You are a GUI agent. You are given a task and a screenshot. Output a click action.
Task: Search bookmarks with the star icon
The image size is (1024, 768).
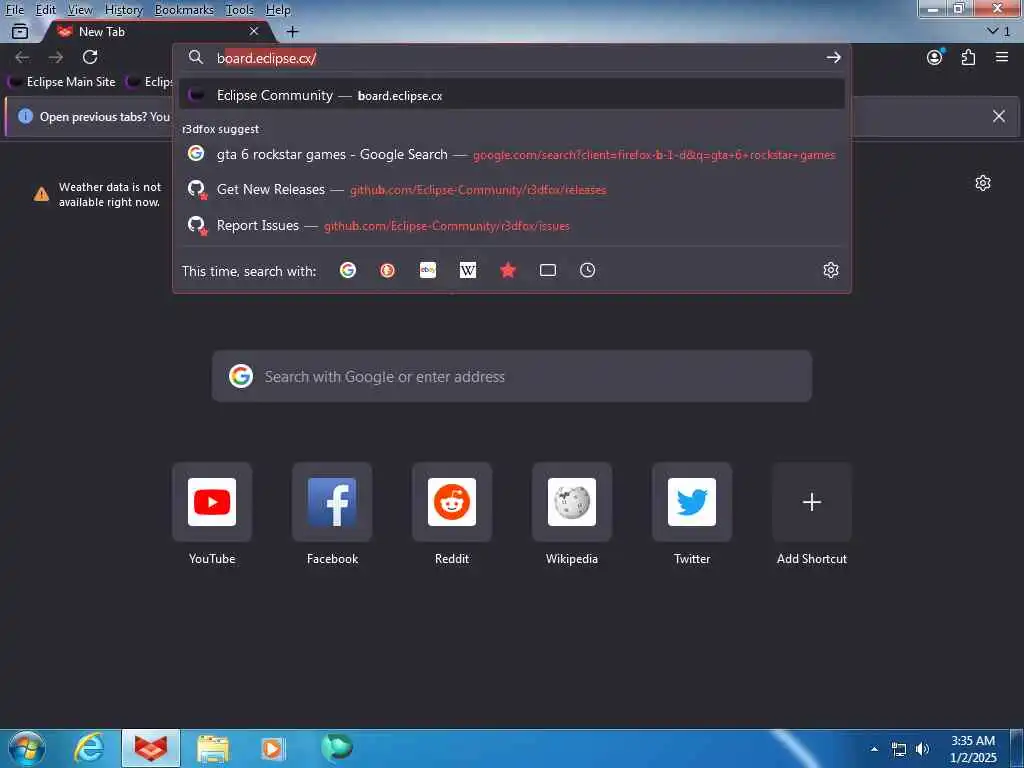508,270
